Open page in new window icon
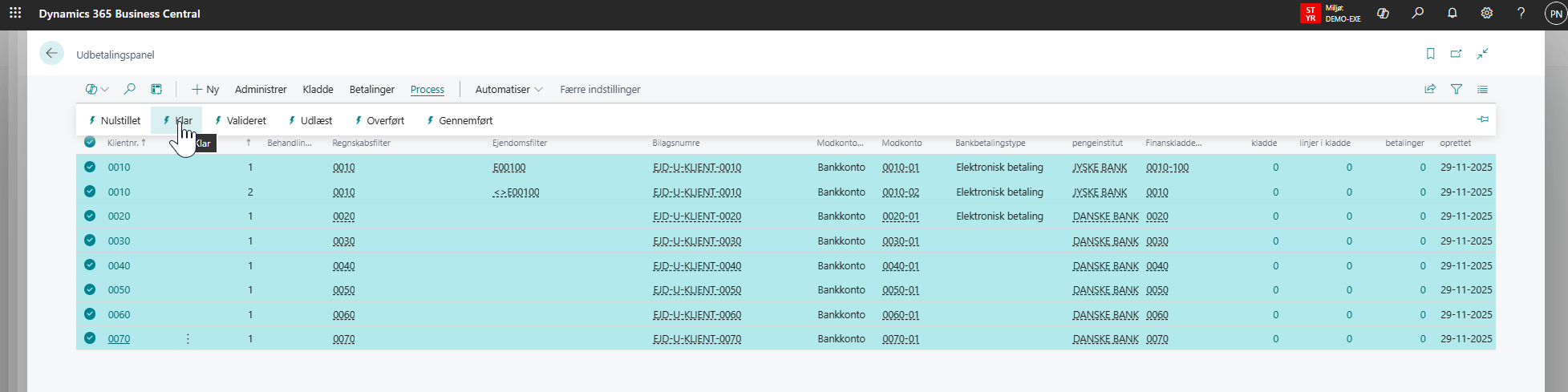Image resolution: width=1568 pixels, height=392 pixels. coord(1456,54)
